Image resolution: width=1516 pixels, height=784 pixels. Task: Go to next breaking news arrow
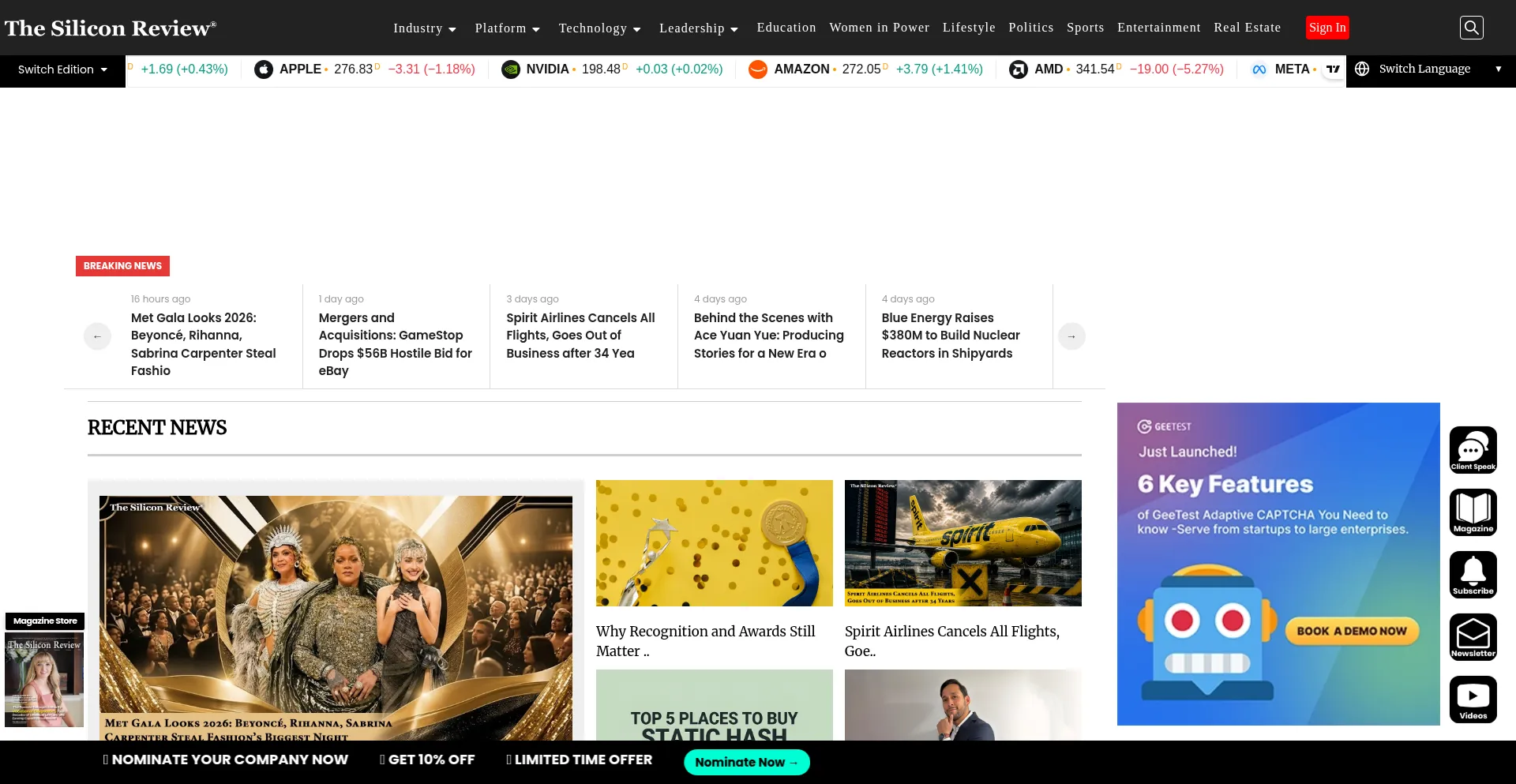coord(1071,336)
